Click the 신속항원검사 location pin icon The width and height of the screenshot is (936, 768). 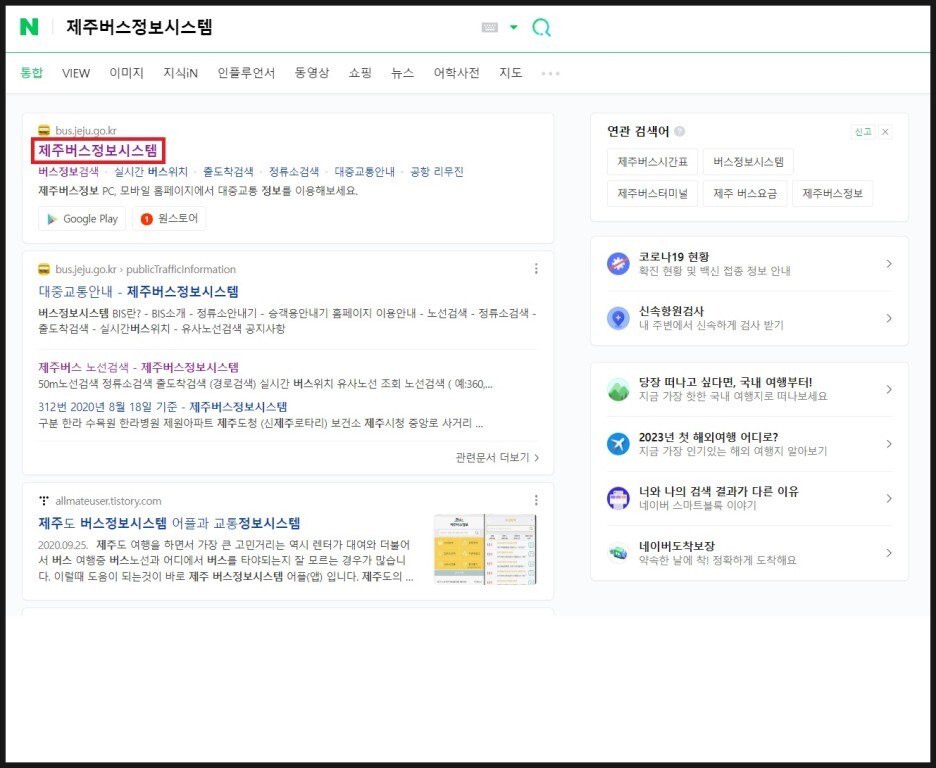coord(618,318)
